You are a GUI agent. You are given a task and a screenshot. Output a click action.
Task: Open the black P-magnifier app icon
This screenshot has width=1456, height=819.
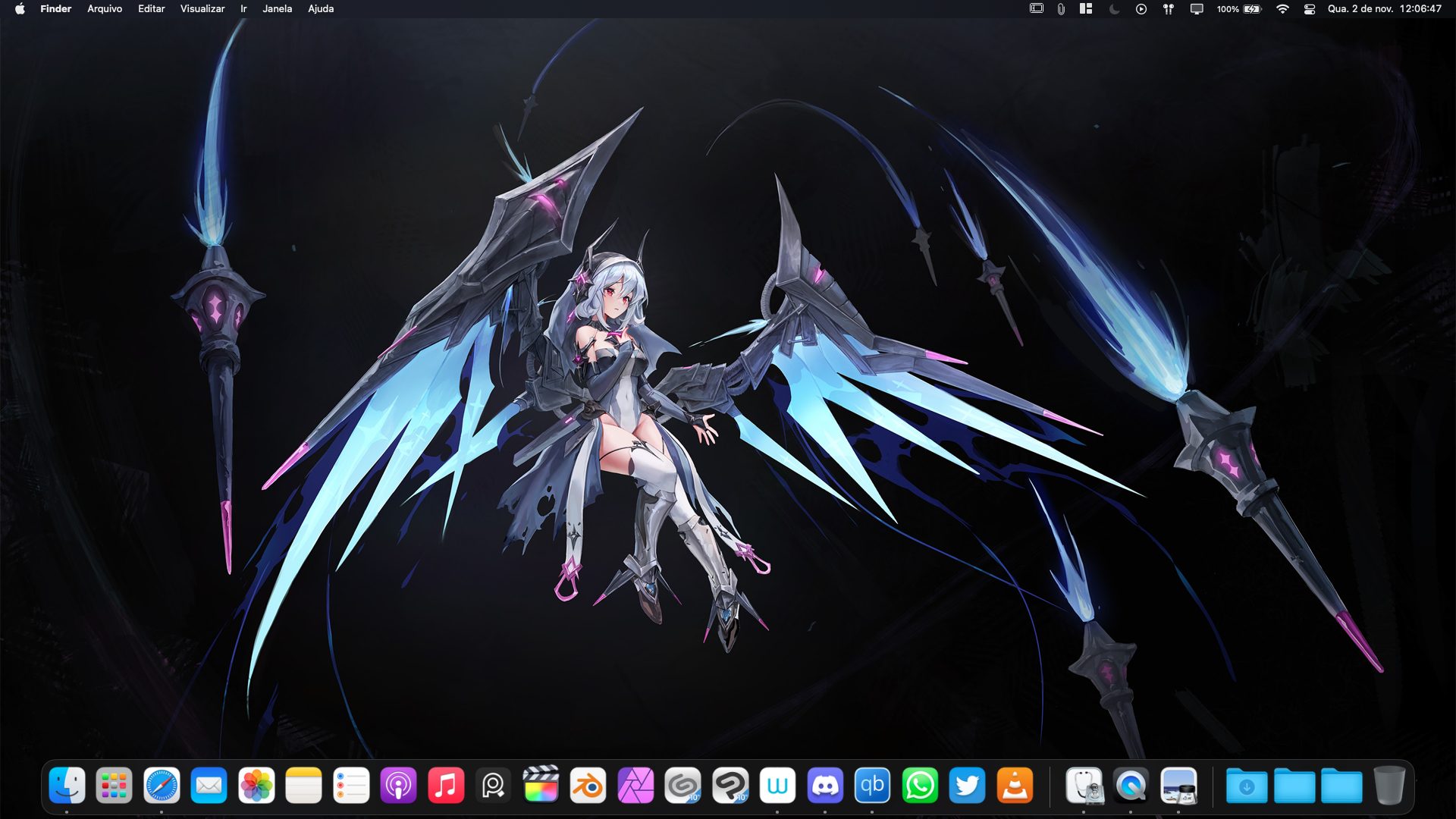pyautogui.click(x=494, y=786)
